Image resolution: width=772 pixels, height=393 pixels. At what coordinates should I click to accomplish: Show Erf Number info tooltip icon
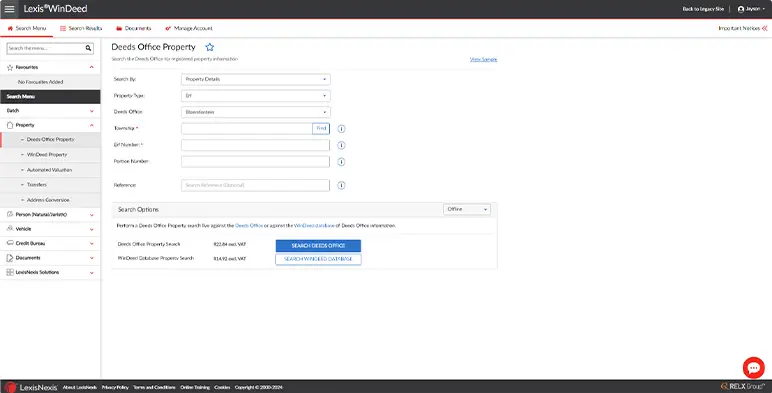(x=341, y=145)
